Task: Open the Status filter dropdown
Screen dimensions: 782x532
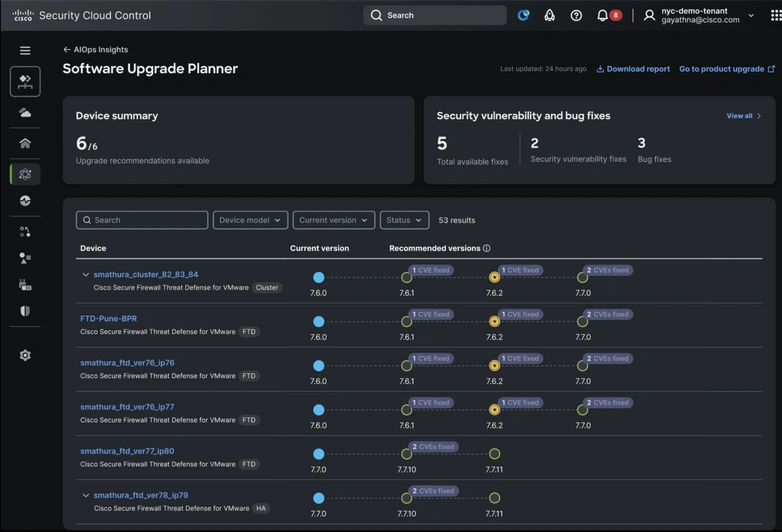Action: click(404, 220)
